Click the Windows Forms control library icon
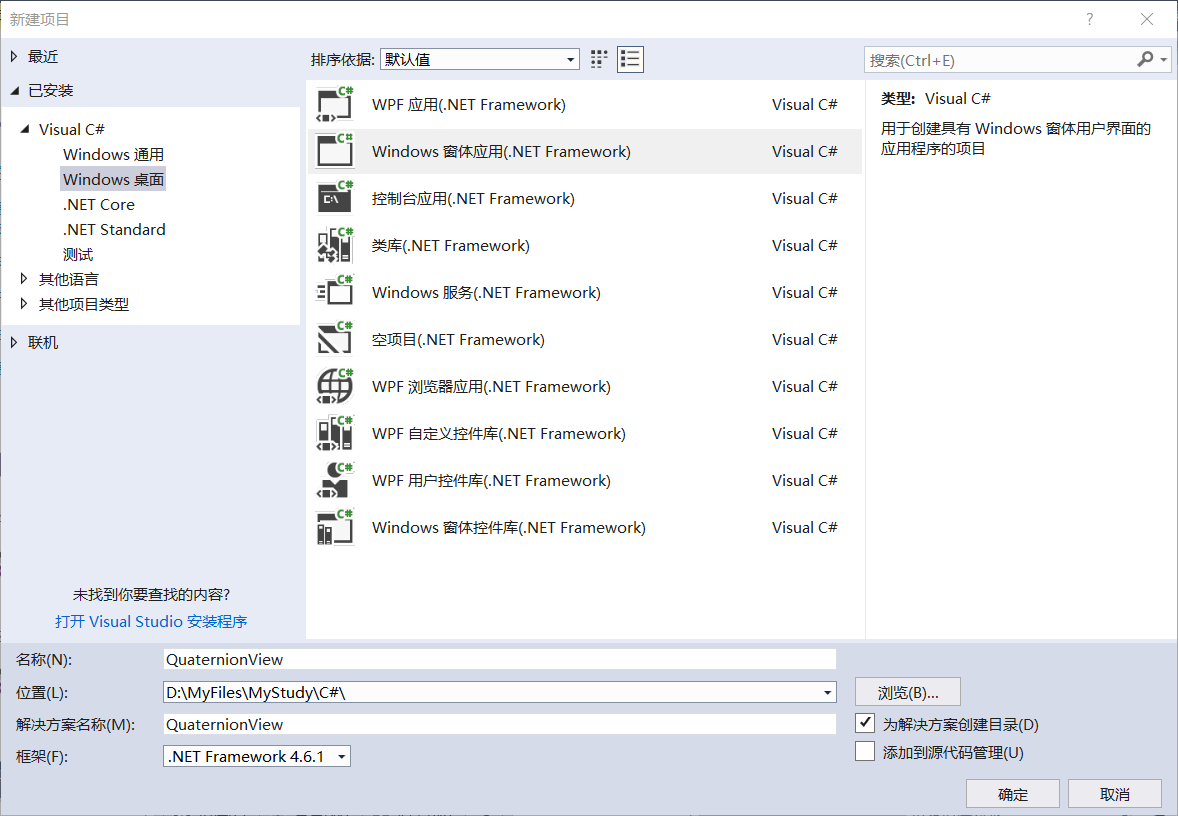This screenshot has width=1178, height=816. click(x=334, y=527)
